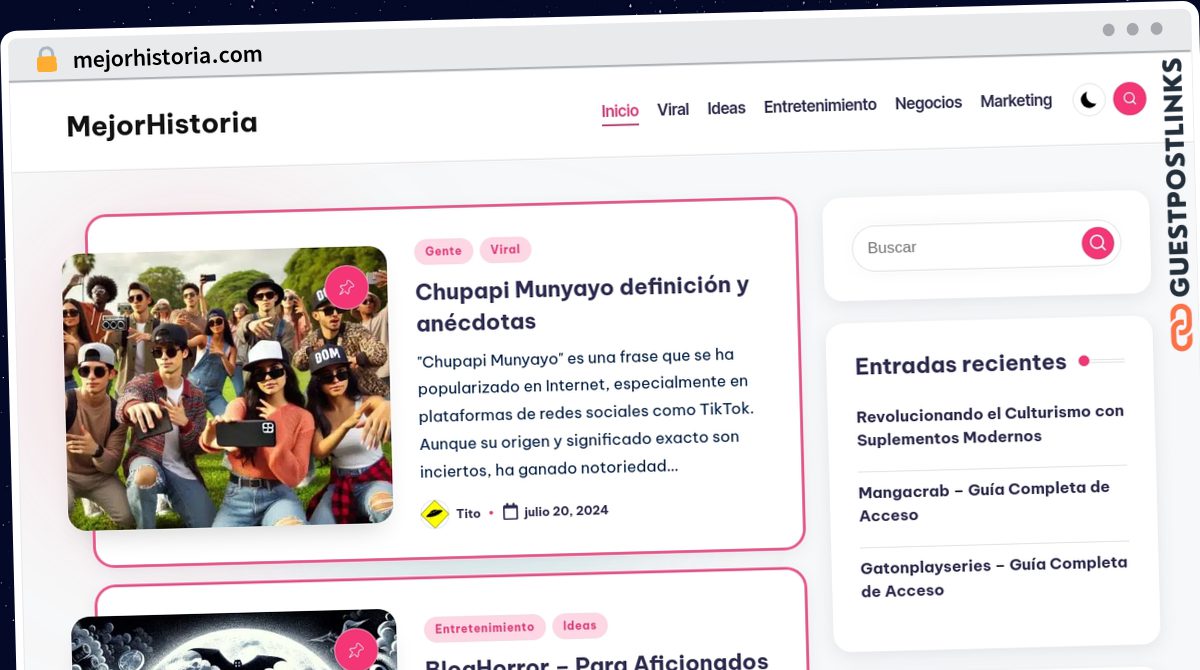
Task: Toggle dark mode moon icon
Action: (x=1088, y=100)
